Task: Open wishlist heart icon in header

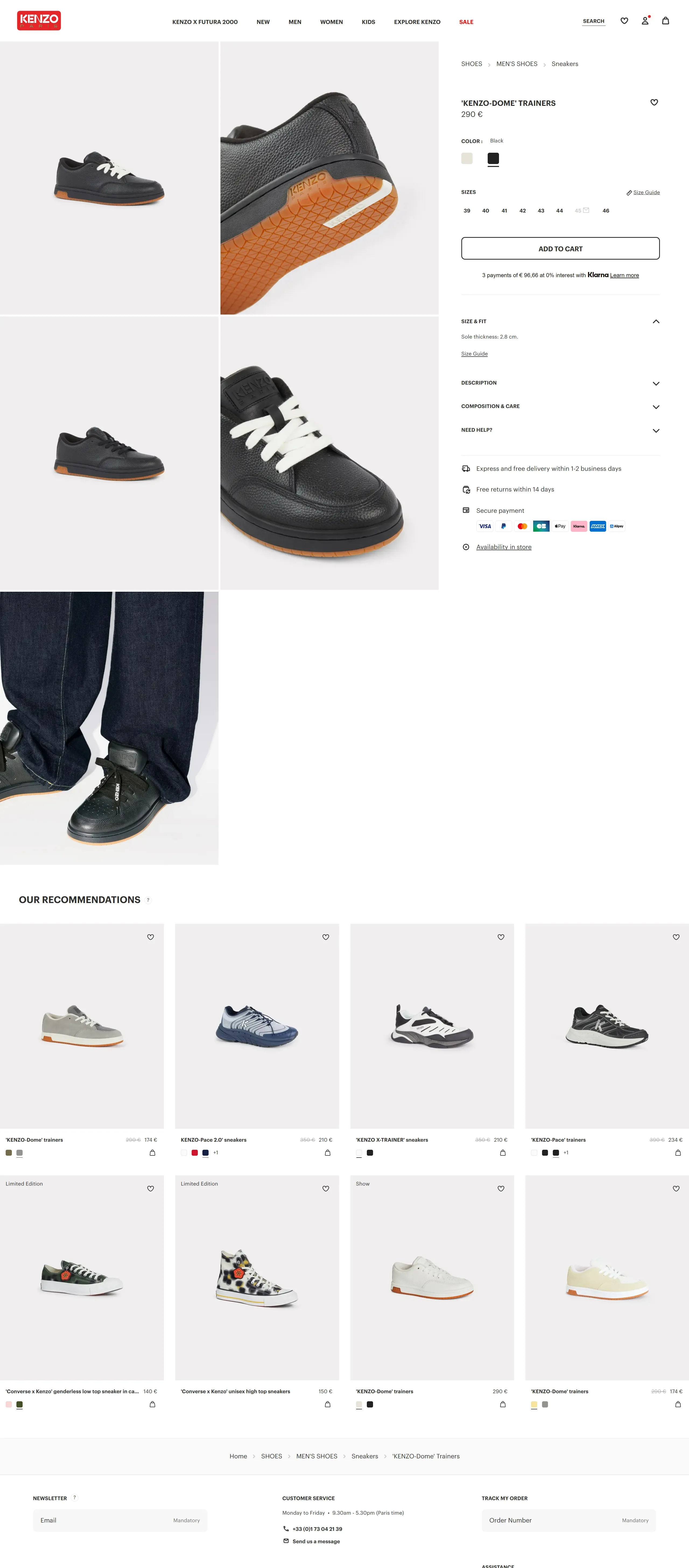Action: pos(624,21)
